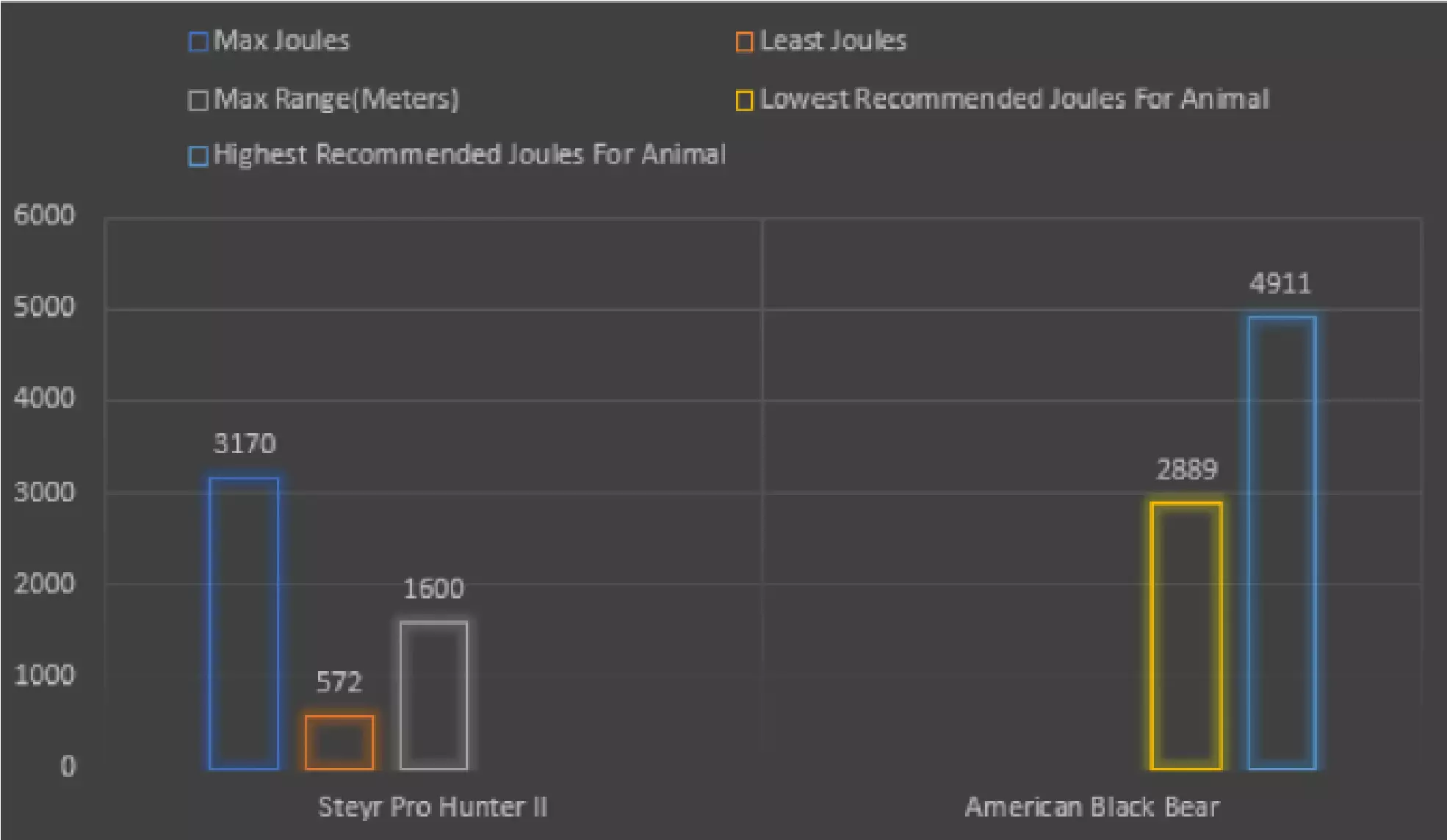Select the light blue 4911 bar
Image resolution: width=1447 pixels, height=840 pixels.
pyautogui.click(x=1282, y=543)
